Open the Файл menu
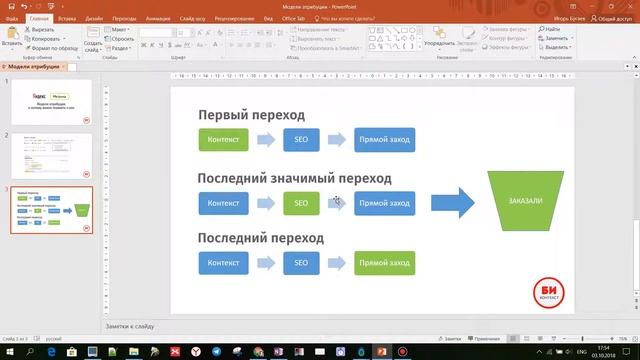This screenshot has width=640, height=360. tap(12, 19)
